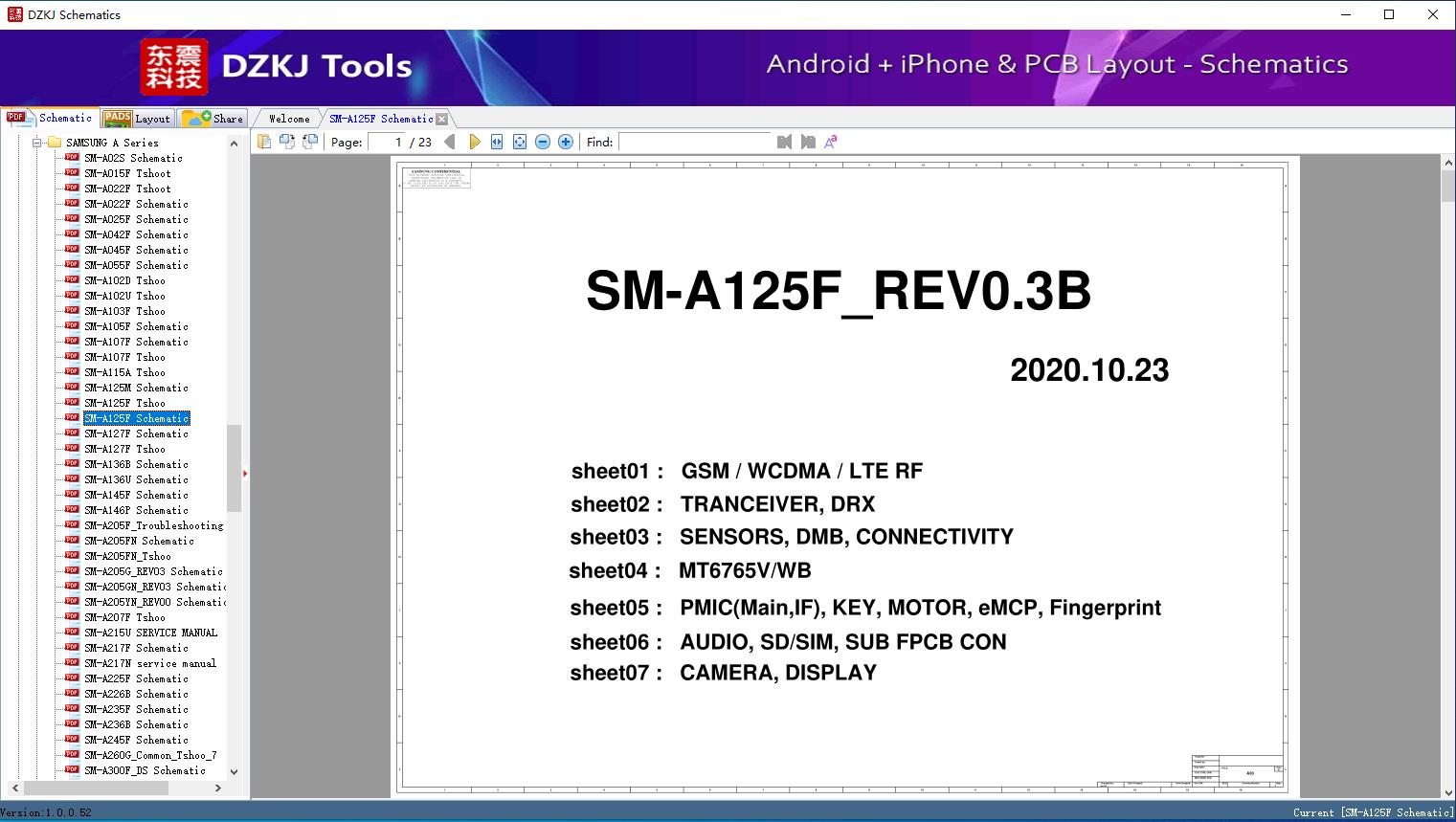Screen dimensions: 1456x822
Task: Open SM-A102D Tshoo file
Action: click(x=124, y=280)
